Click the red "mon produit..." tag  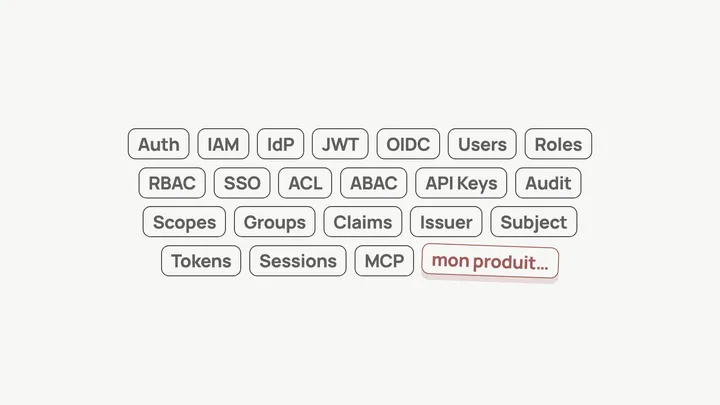(x=490, y=263)
